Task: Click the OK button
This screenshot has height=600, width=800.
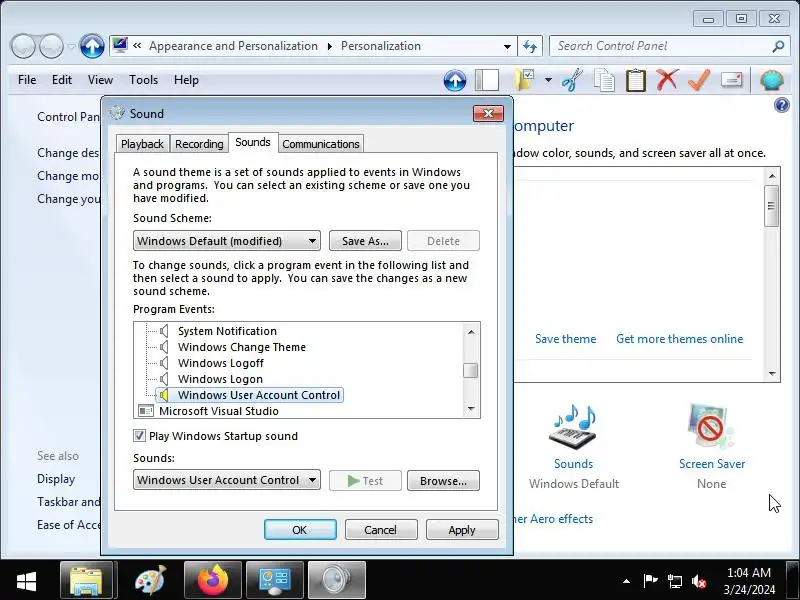Action: [300, 530]
